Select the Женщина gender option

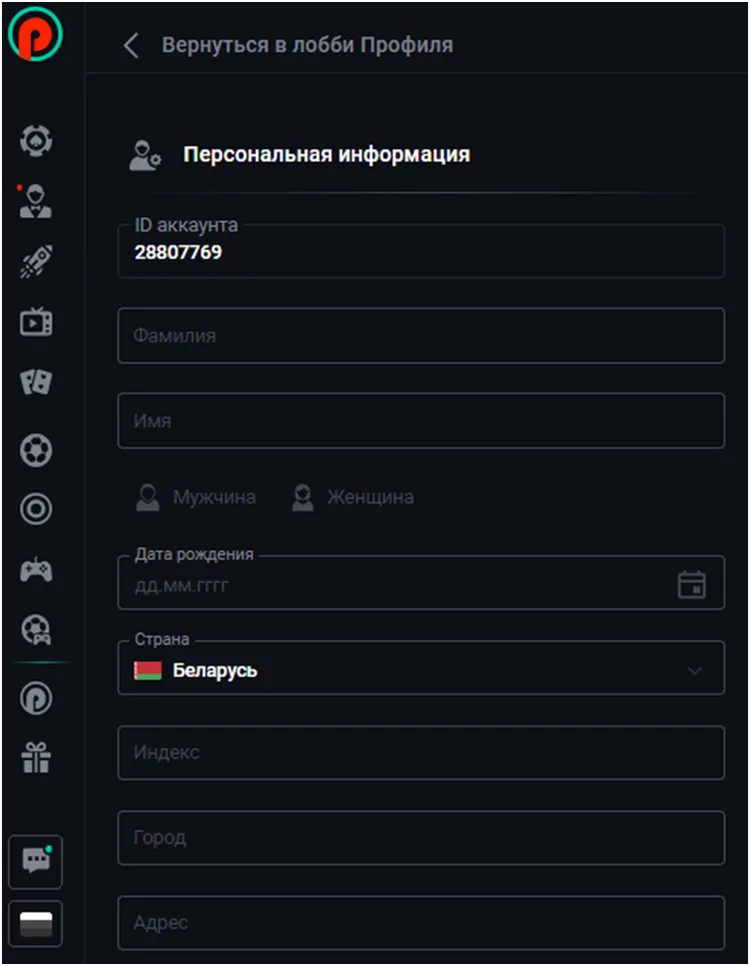pyautogui.click(x=352, y=497)
